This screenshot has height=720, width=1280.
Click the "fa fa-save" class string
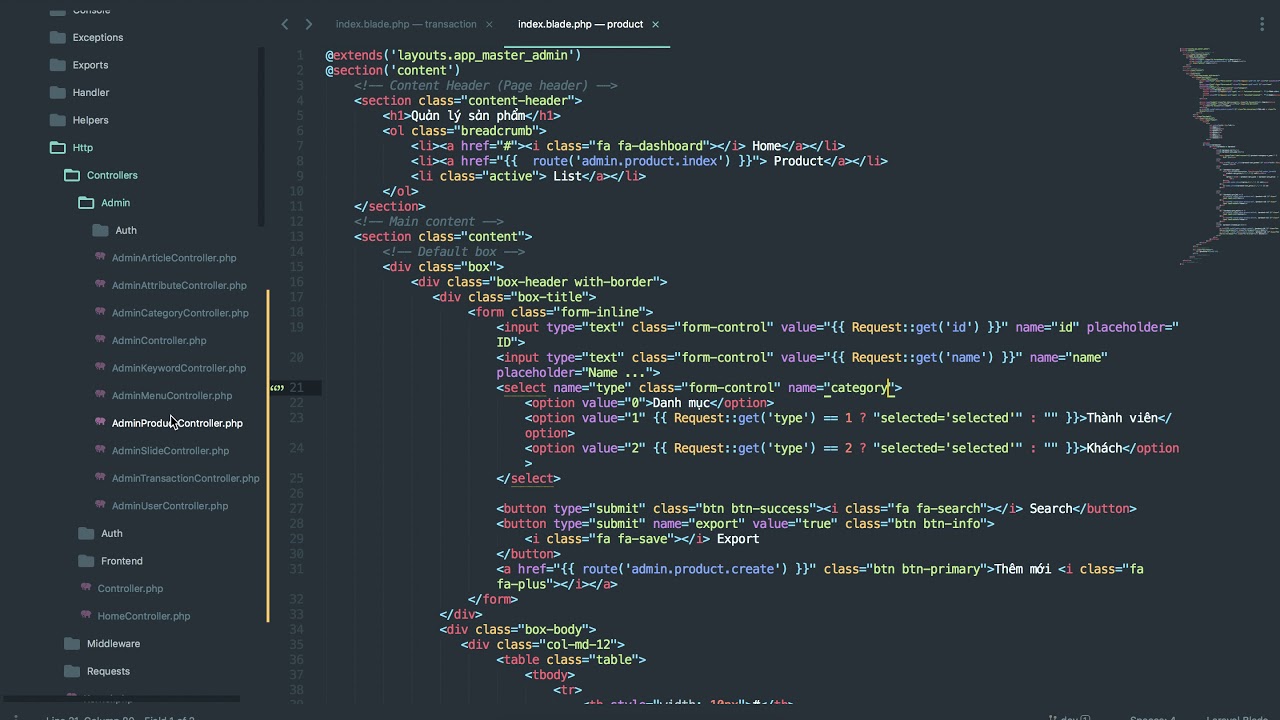(x=632, y=539)
